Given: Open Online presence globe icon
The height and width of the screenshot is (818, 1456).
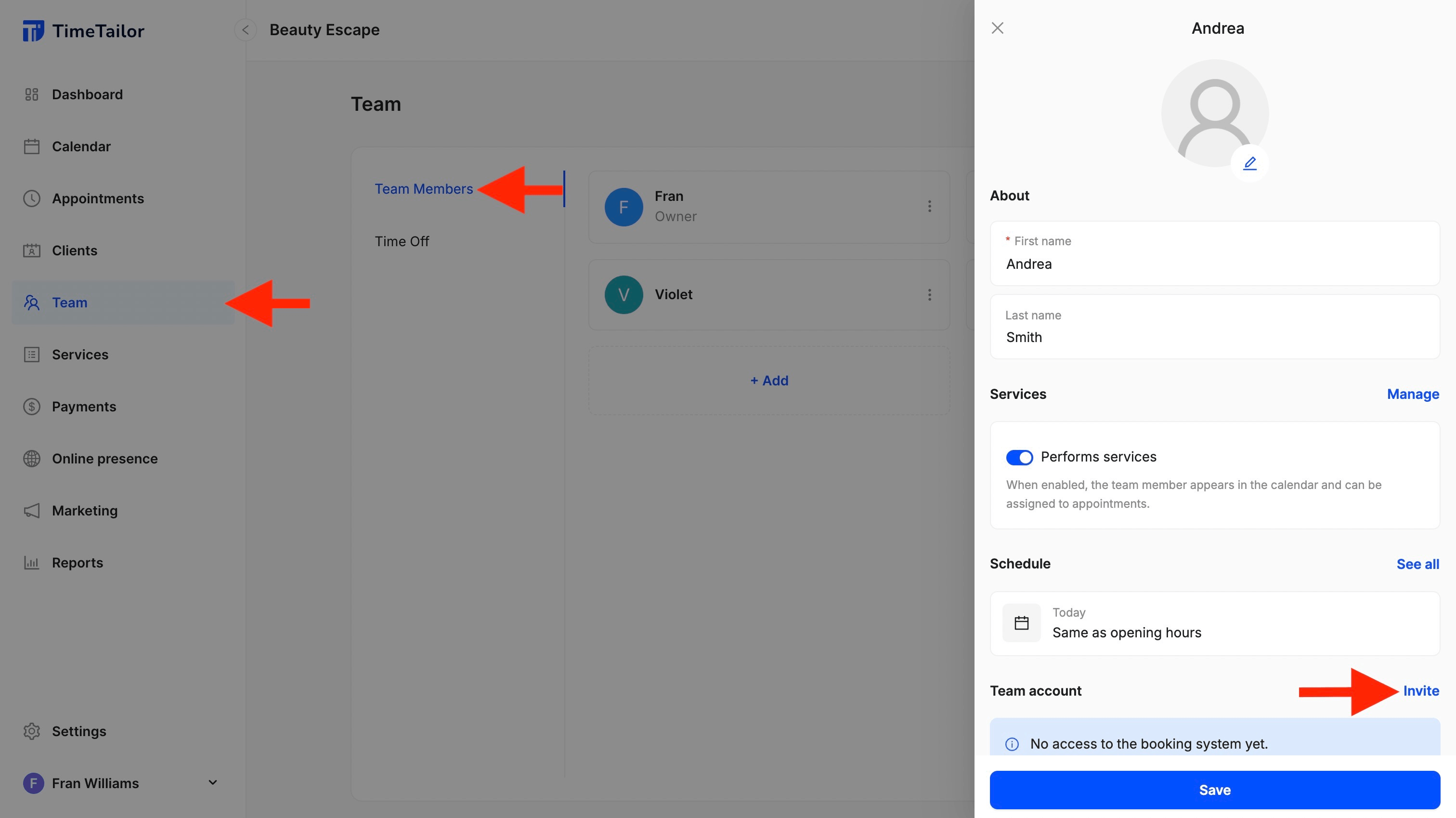Looking at the screenshot, I should (x=32, y=458).
